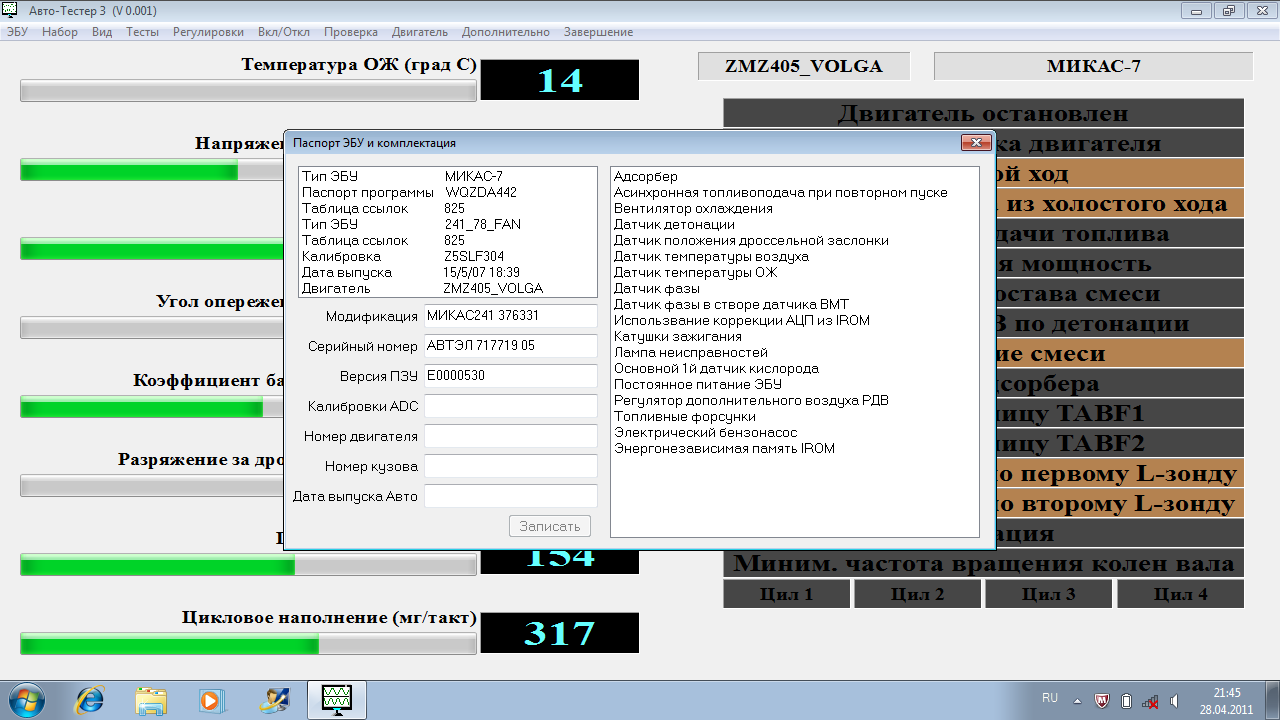Close the Паспорт ЭБУ и комплектация dialog
This screenshot has height=720, width=1280.
coord(975,143)
